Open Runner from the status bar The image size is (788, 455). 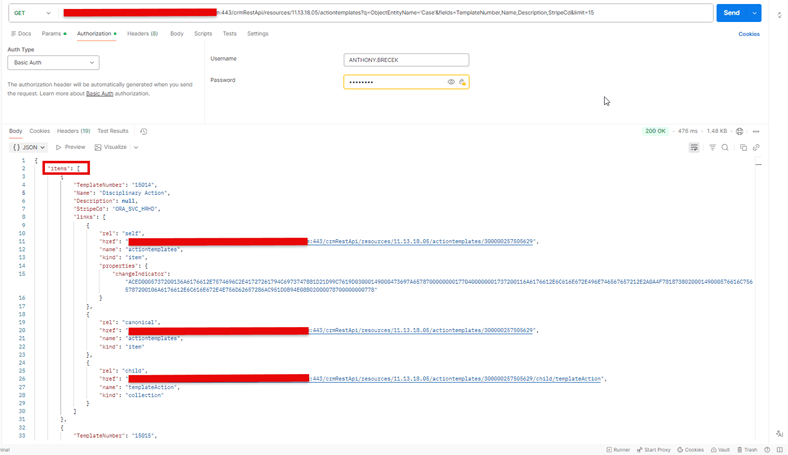coord(618,450)
